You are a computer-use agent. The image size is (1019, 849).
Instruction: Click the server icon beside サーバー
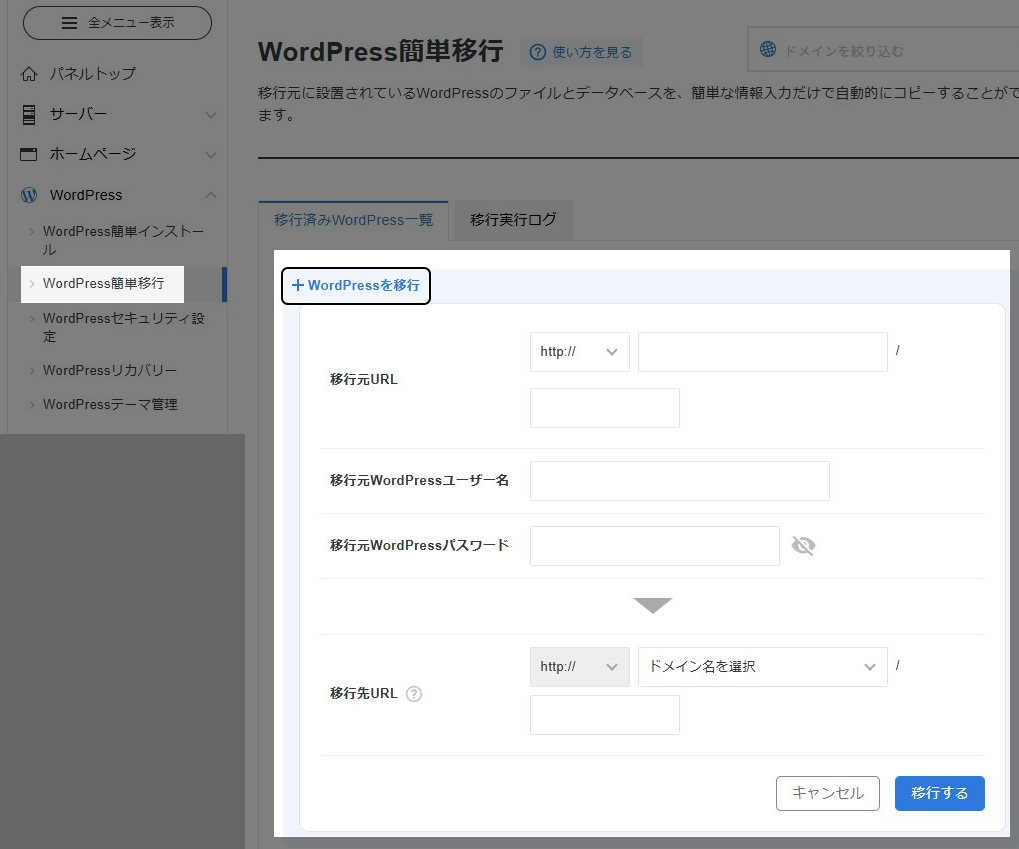coord(29,115)
